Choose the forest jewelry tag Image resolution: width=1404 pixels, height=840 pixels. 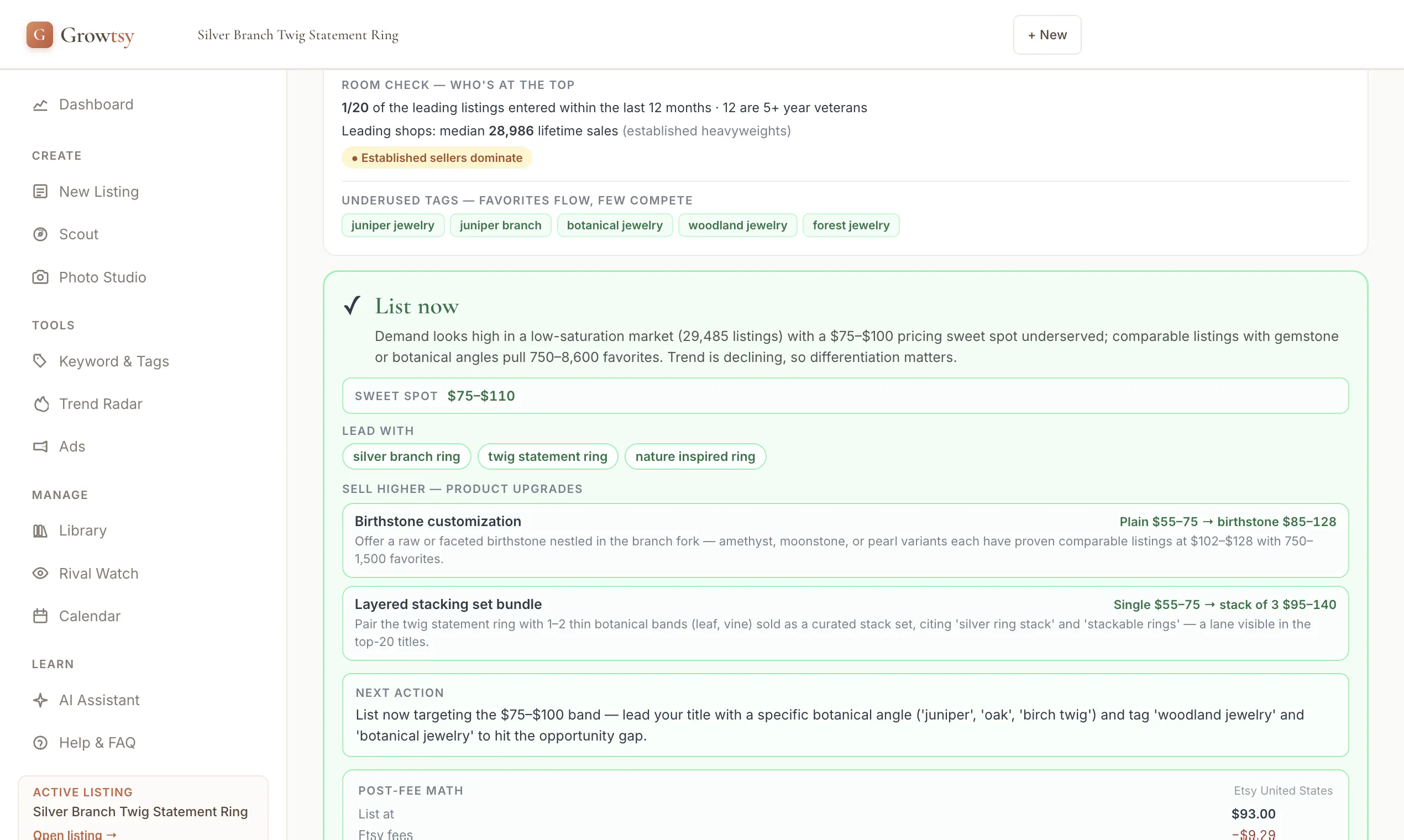(851, 225)
